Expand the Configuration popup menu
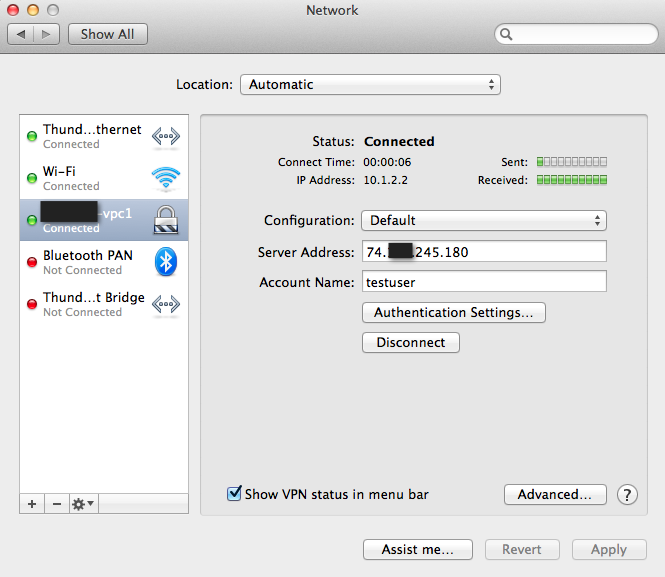 point(484,220)
